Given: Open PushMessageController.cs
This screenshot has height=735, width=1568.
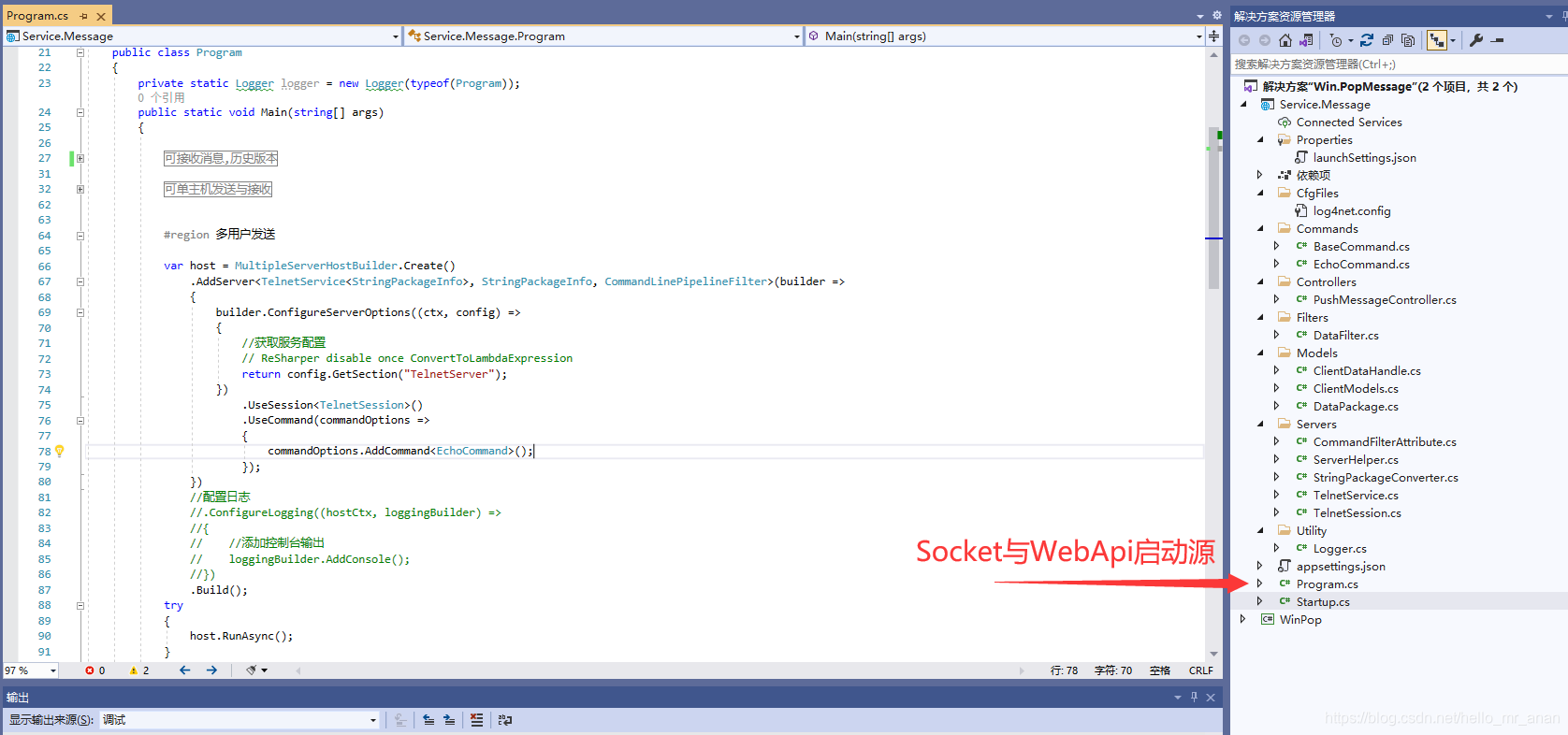Looking at the screenshot, I should 1385,300.
